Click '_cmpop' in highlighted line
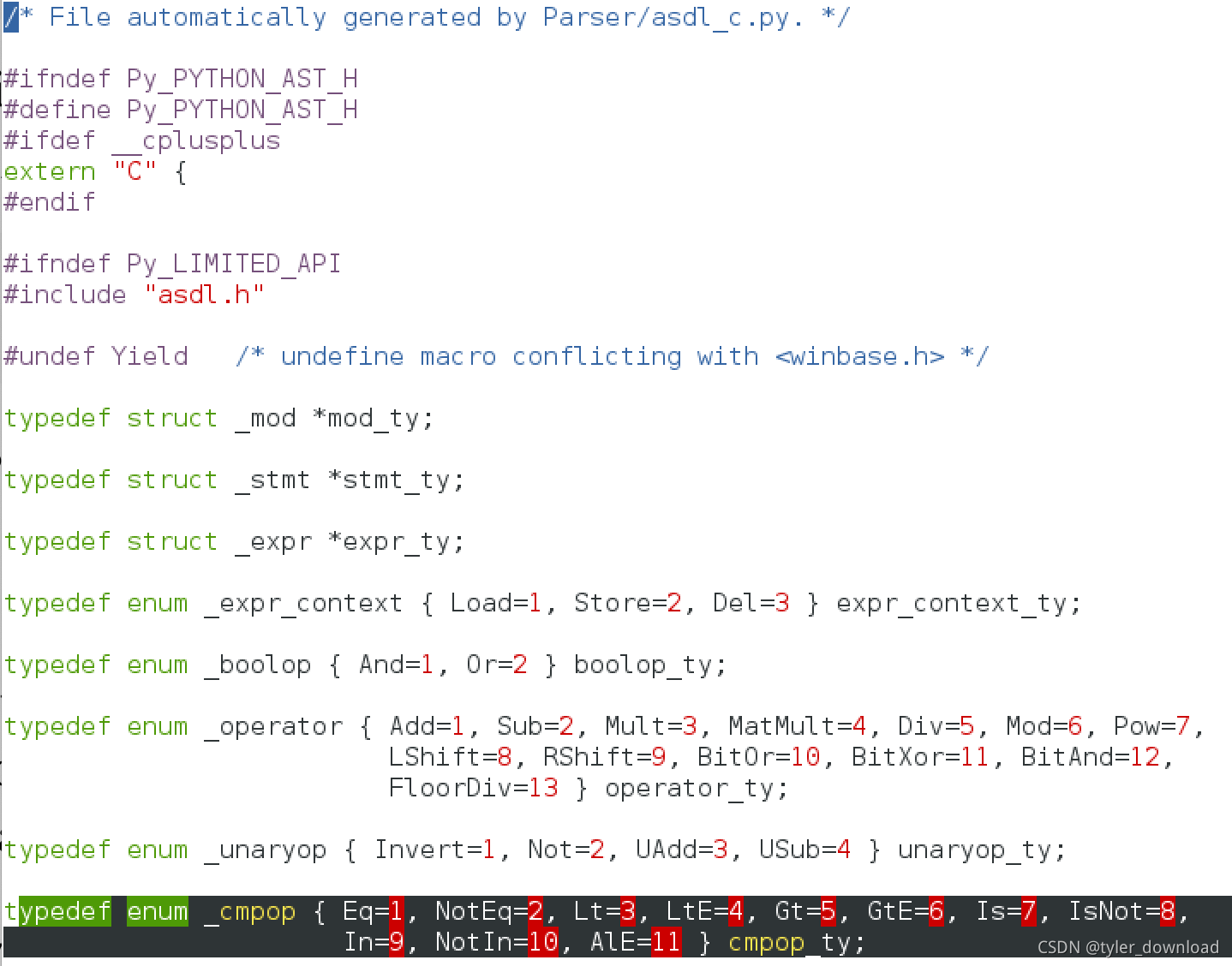Viewport: 1232px width, 966px height. tap(249, 912)
